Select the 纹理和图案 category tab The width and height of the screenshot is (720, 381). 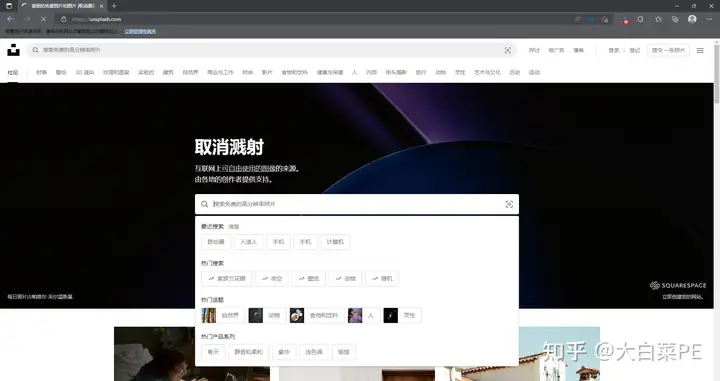(116, 73)
